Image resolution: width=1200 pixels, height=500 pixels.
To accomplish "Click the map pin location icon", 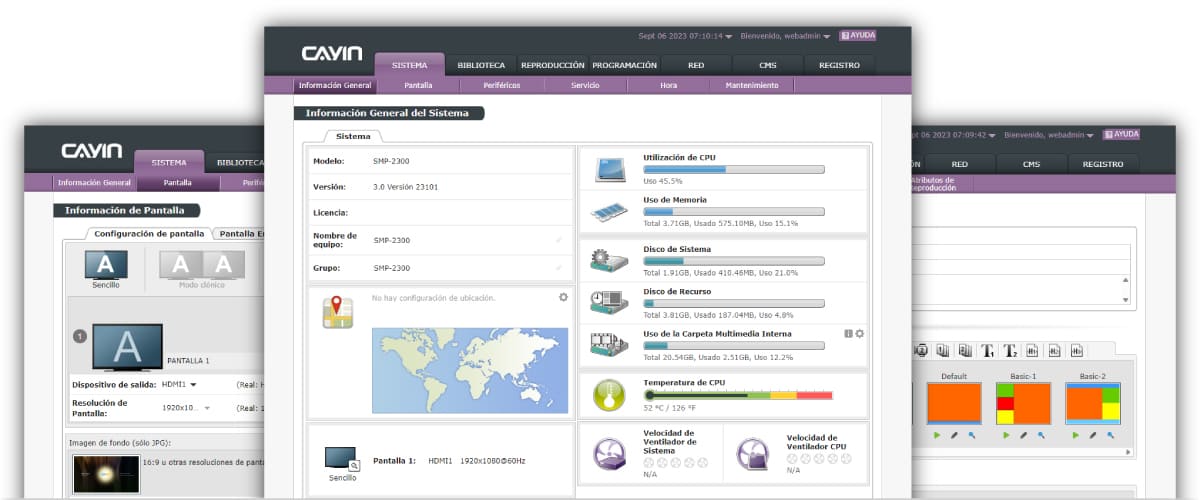I will (x=337, y=312).
